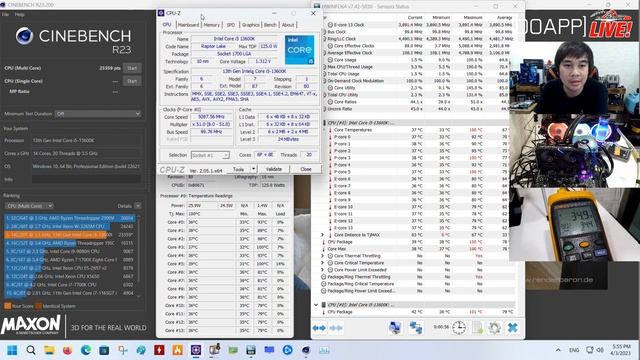Click the Tools button in CPU-Z
This screenshot has width=640, height=360.
(238, 169)
